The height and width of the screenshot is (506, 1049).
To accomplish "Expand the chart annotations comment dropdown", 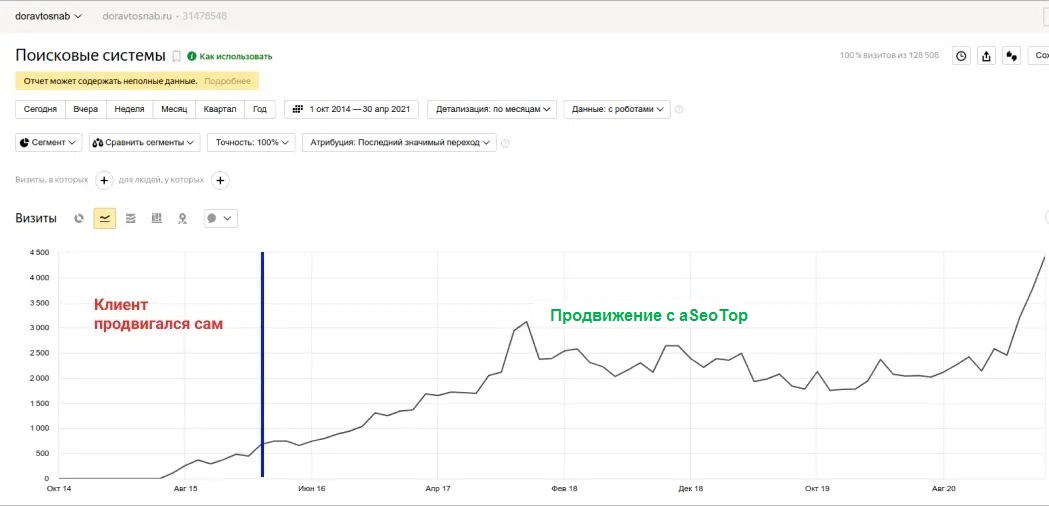I will (x=221, y=218).
